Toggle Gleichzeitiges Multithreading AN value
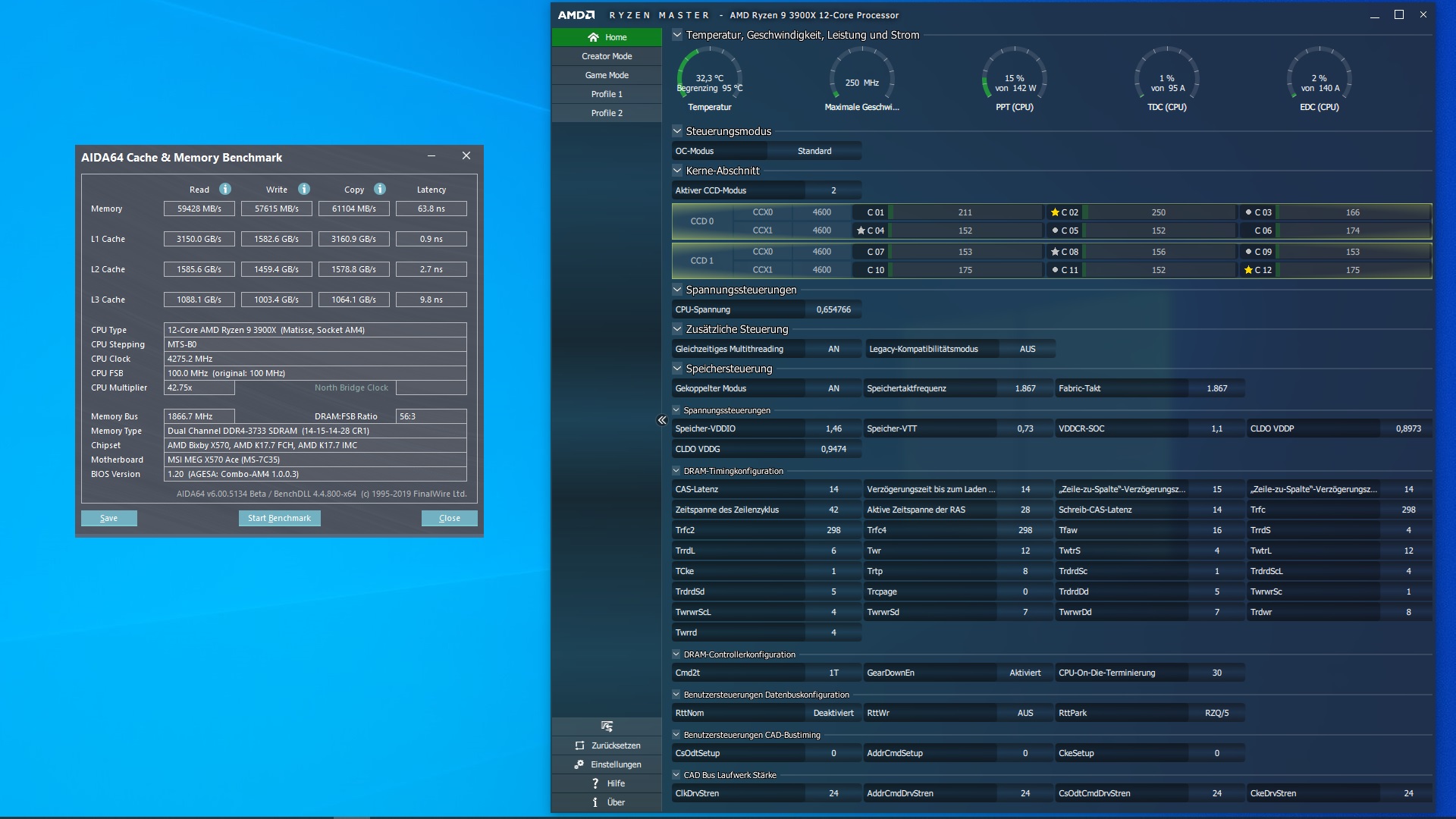1456x819 pixels. (x=833, y=349)
